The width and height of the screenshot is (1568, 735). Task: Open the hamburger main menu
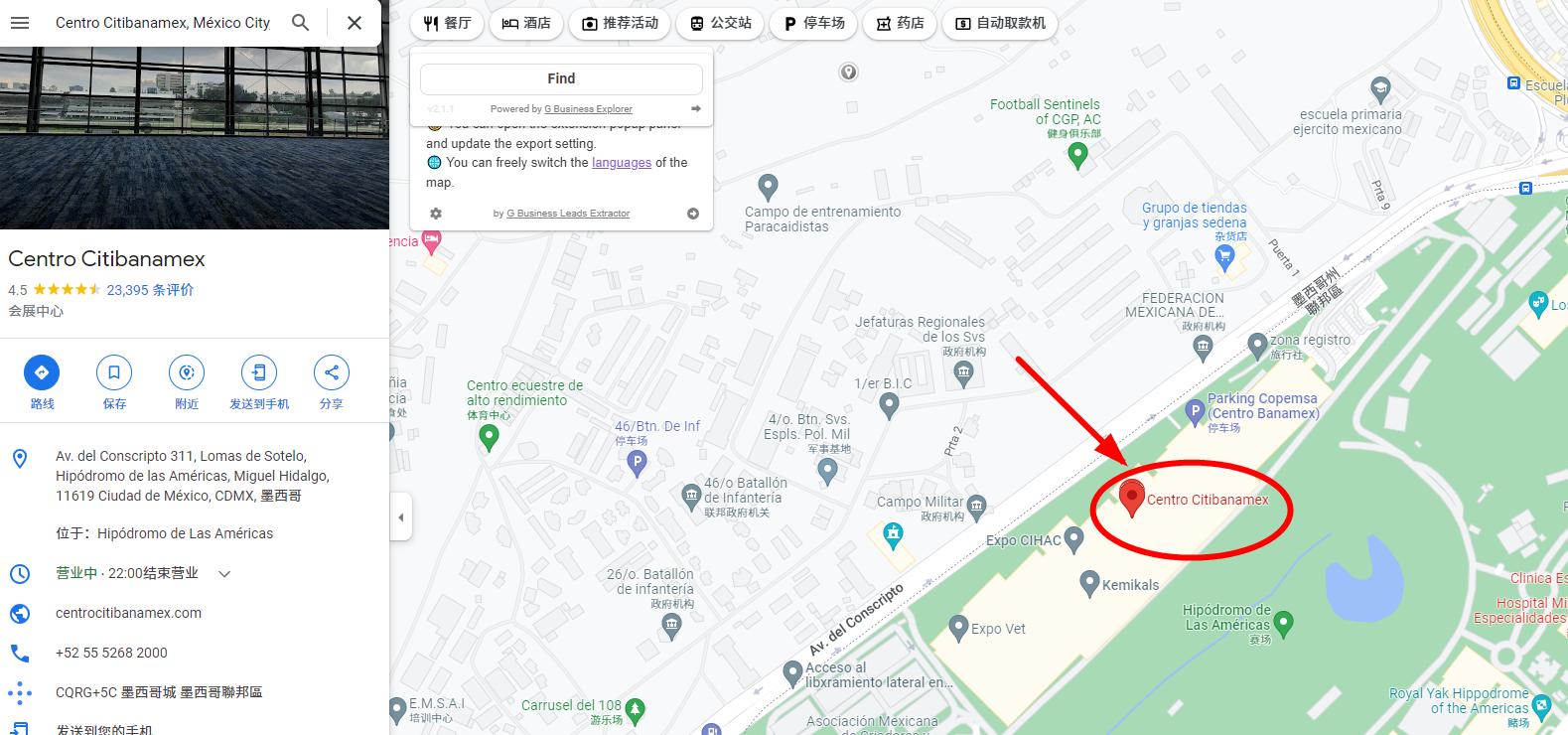point(20,22)
